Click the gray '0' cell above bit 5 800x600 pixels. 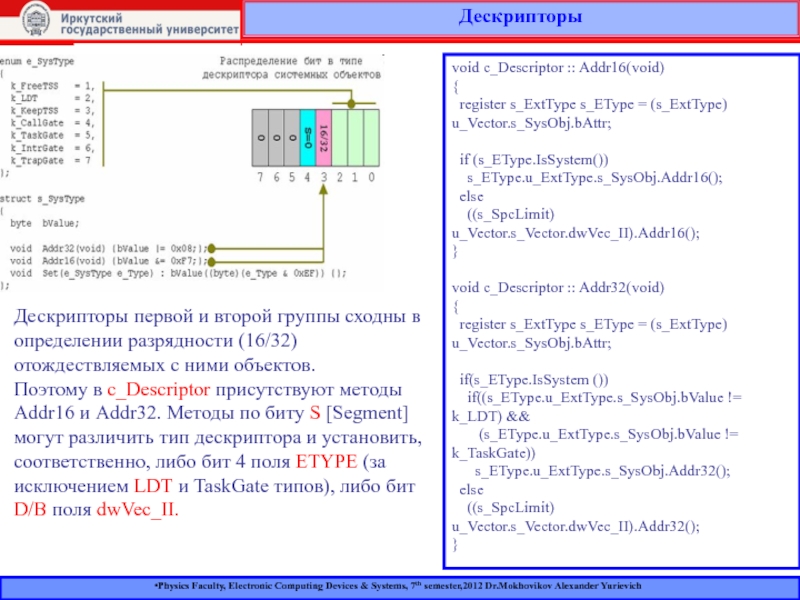tap(292, 138)
